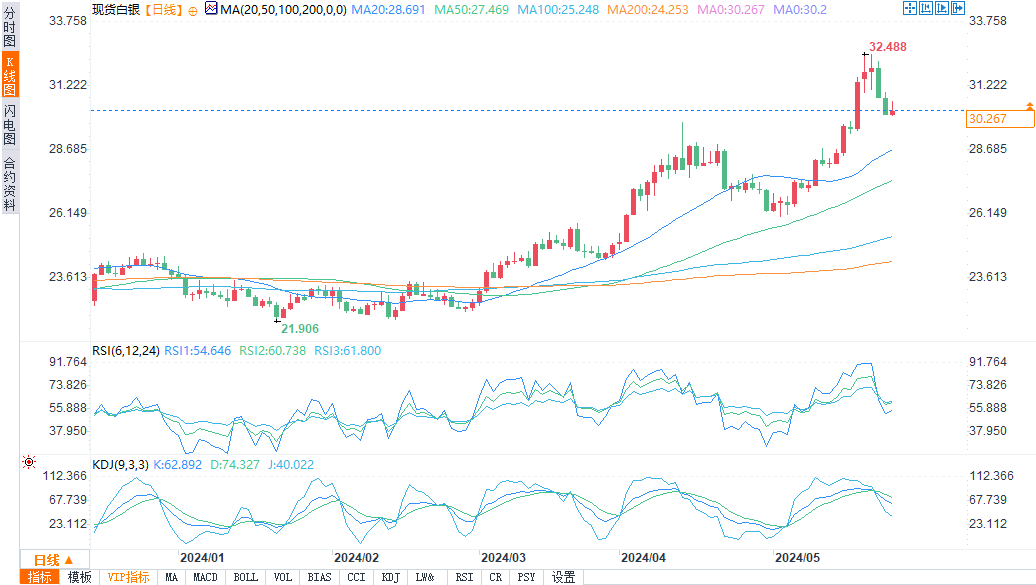Select the KDJ indicator button
The width and height of the screenshot is (1036, 585).
pos(391,577)
